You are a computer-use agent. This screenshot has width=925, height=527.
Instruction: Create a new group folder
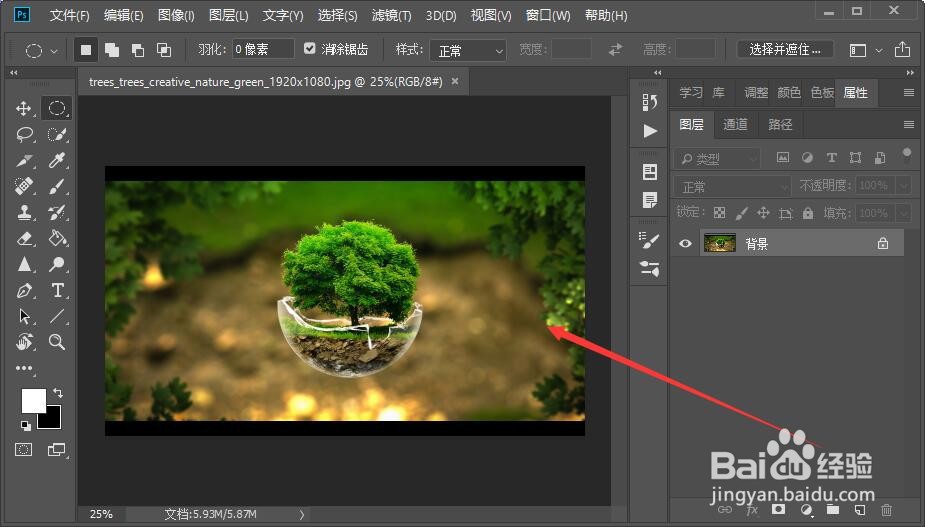pos(832,509)
